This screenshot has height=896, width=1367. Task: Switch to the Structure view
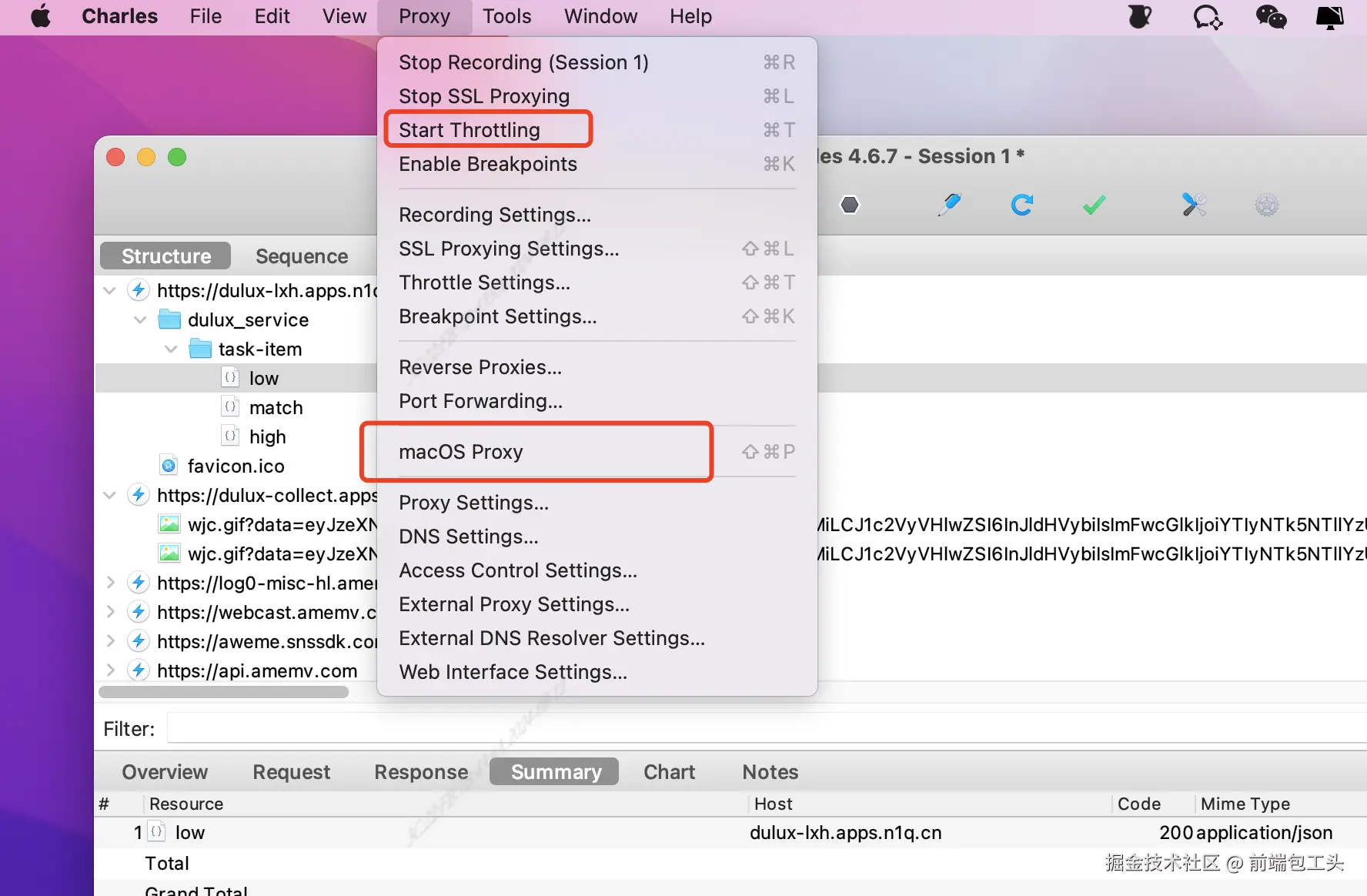coord(165,256)
